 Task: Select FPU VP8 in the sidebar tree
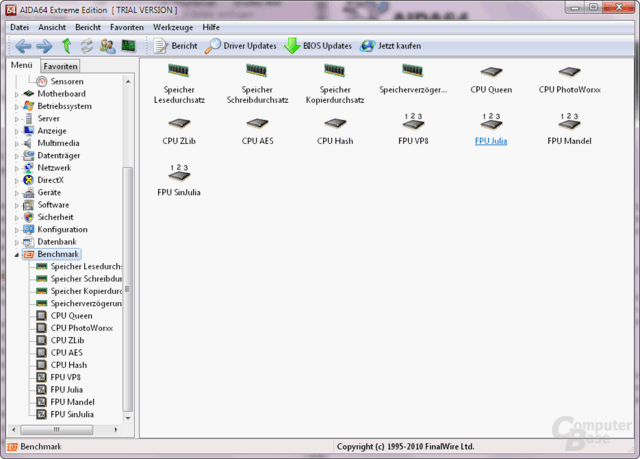pos(65,377)
